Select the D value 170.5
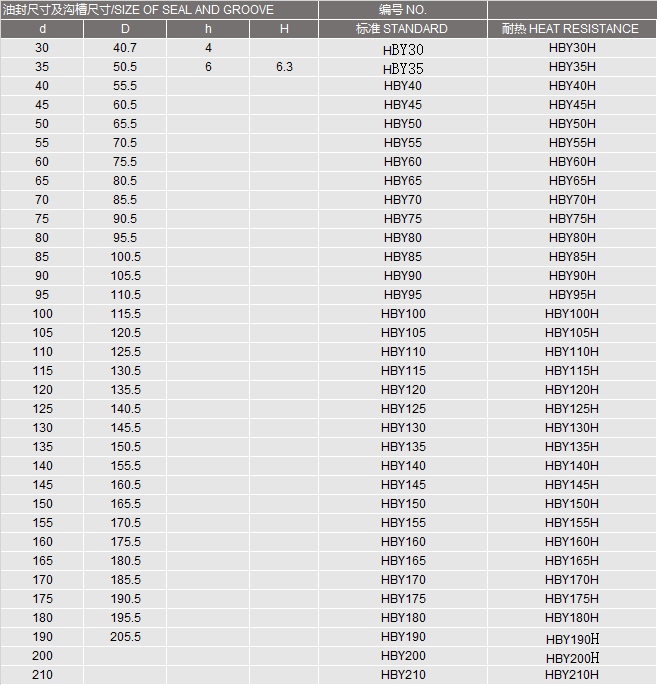Viewport: 657px width, 685px height. coord(126,523)
